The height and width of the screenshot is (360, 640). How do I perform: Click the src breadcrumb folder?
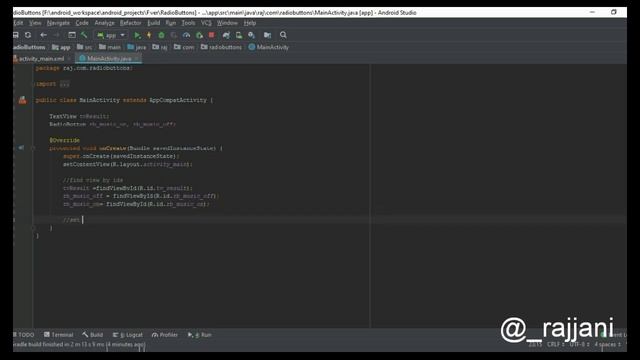coord(84,47)
